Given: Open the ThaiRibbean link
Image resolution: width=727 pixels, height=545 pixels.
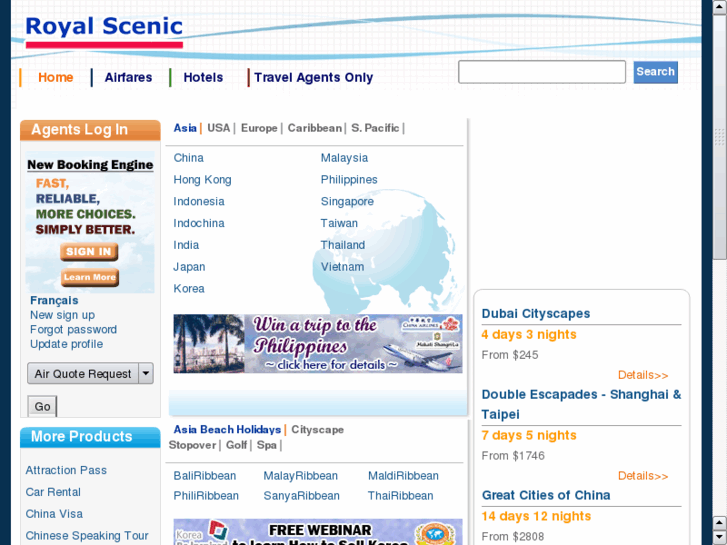Looking at the screenshot, I should point(401,496).
